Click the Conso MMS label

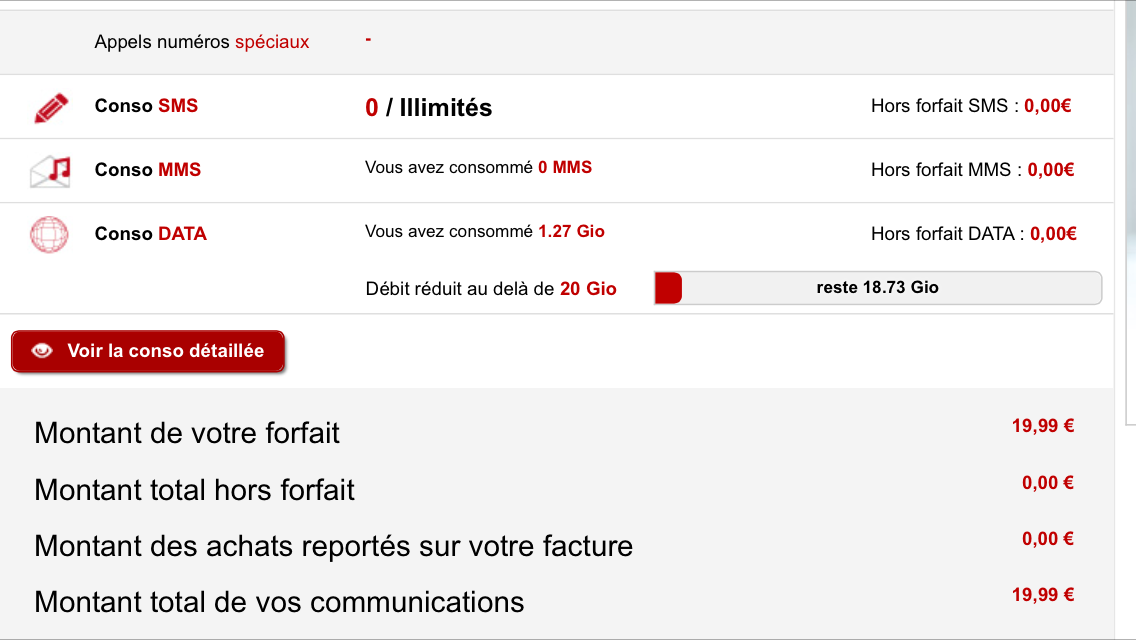[x=148, y=170]
